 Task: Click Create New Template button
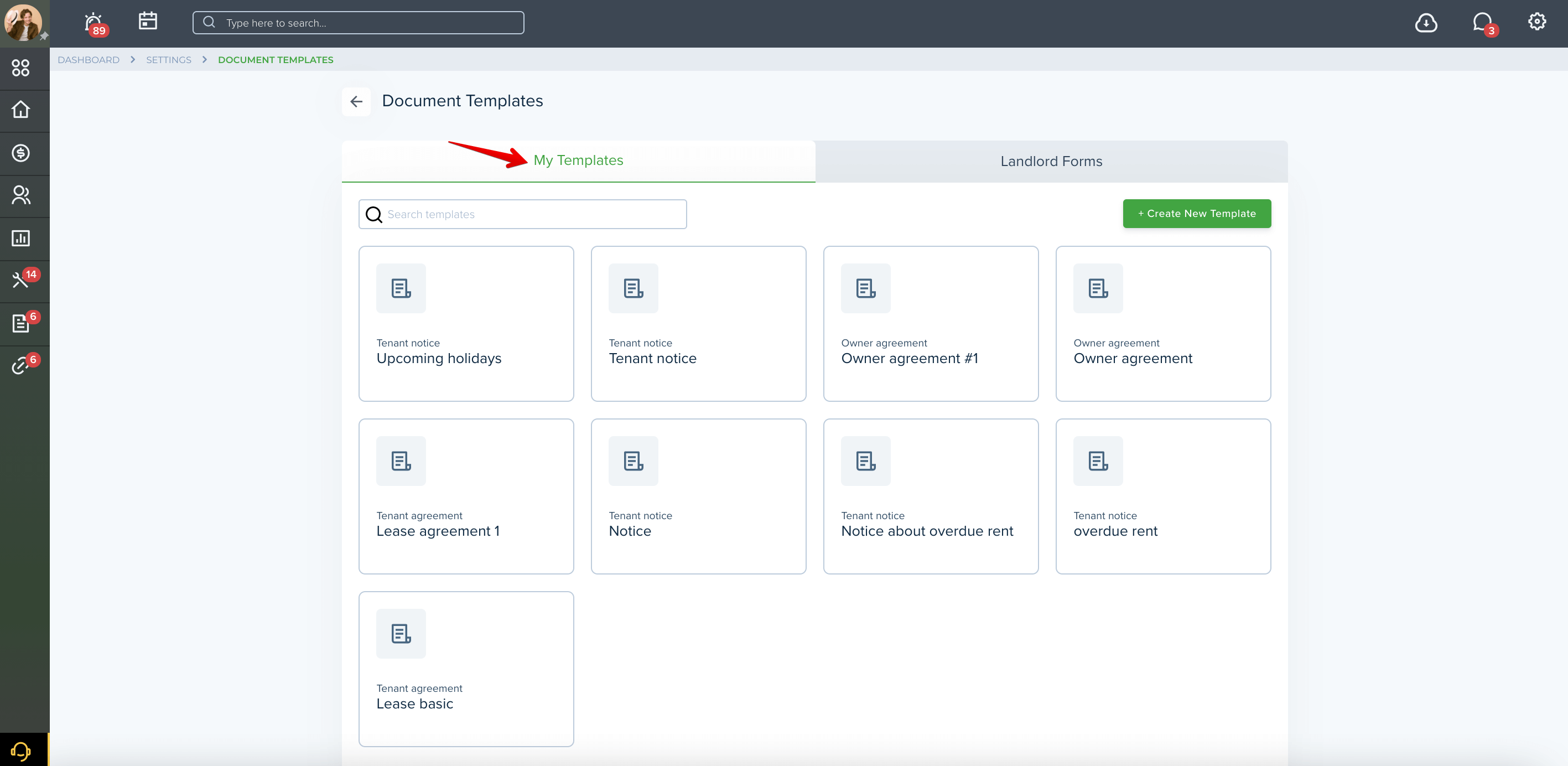(x=1197, y=214)
